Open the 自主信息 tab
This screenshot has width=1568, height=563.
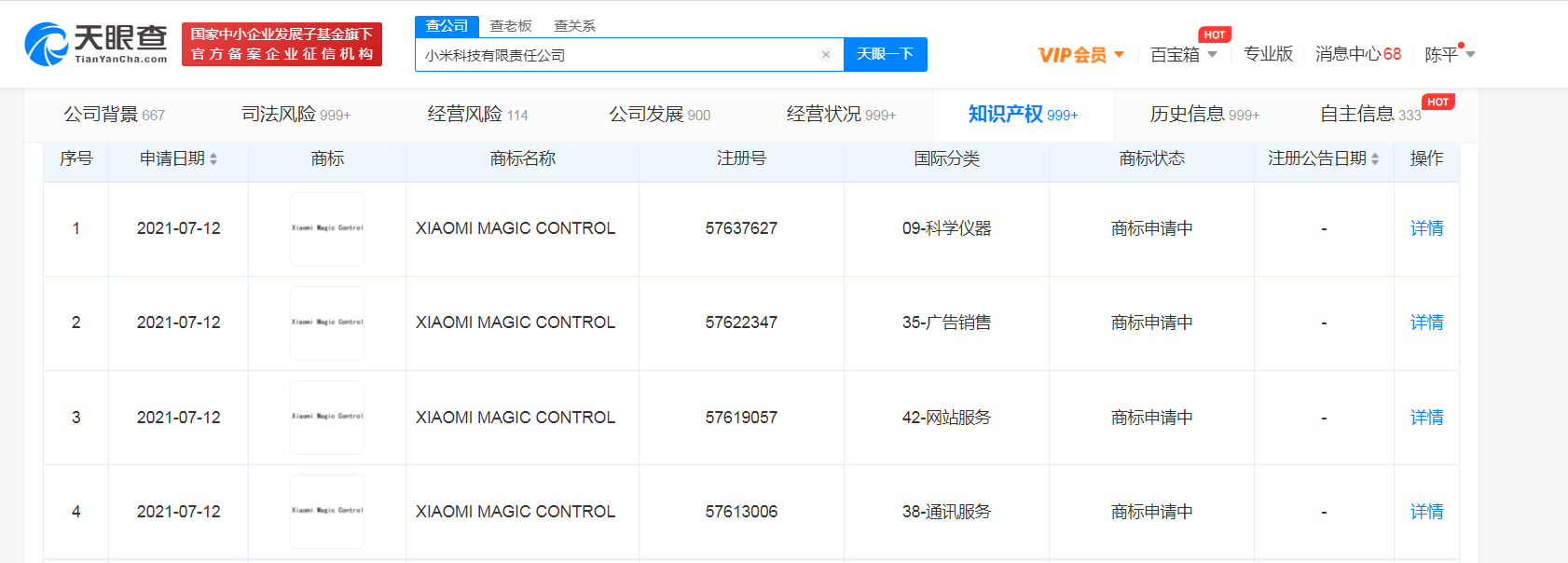tap(1370, 115)
